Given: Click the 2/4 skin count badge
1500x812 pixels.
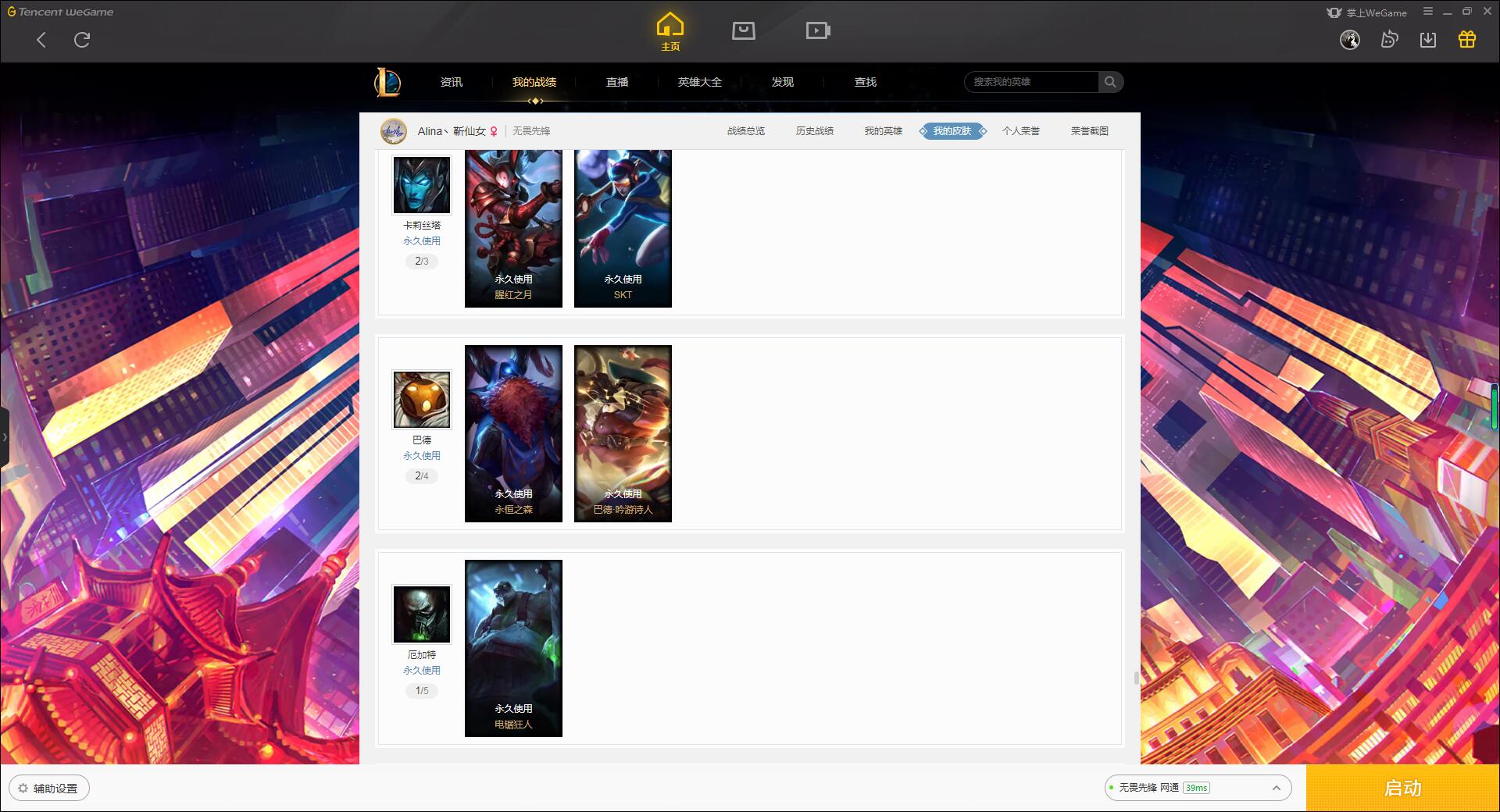Looking at the screenshot, I should pos(422,476).
